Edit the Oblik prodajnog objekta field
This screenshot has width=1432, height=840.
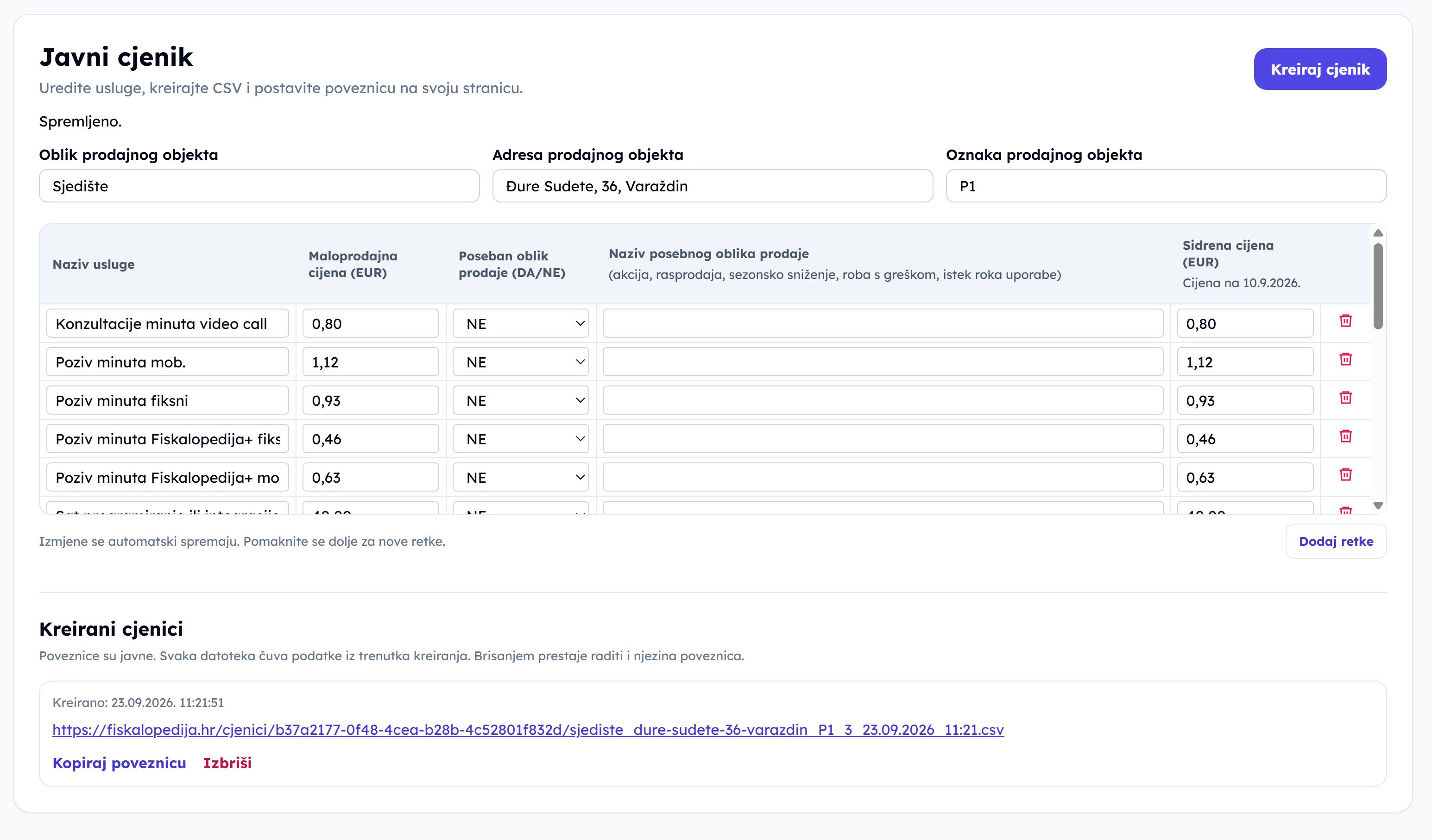(259, 186)
